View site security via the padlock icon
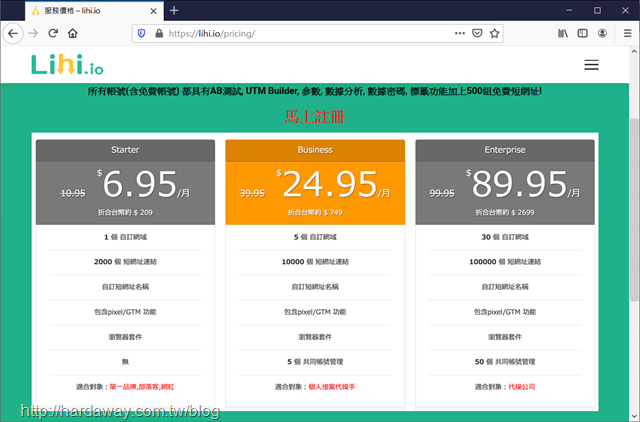The image size is (640, 422). coord(159,33)
